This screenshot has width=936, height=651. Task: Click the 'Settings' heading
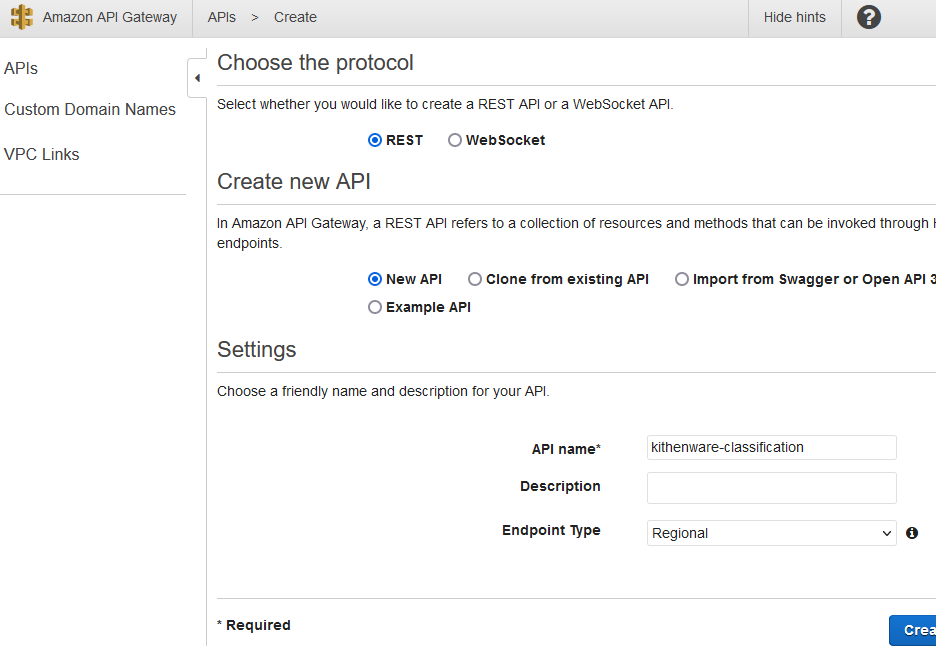click(257, 350)
